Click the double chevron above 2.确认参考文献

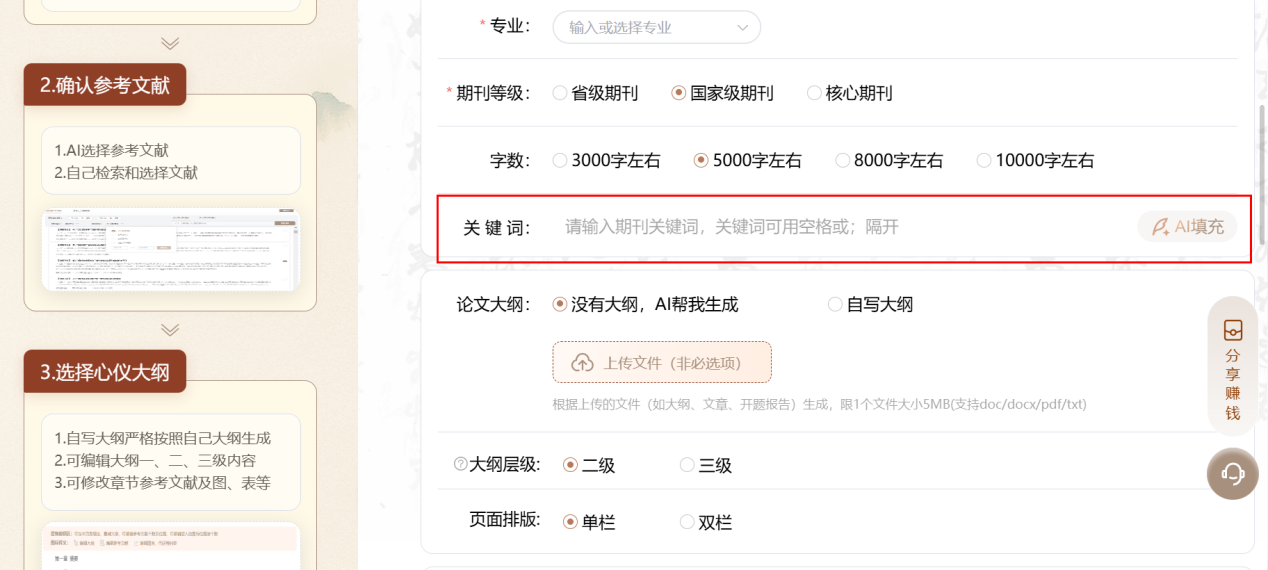click(170, 43)
